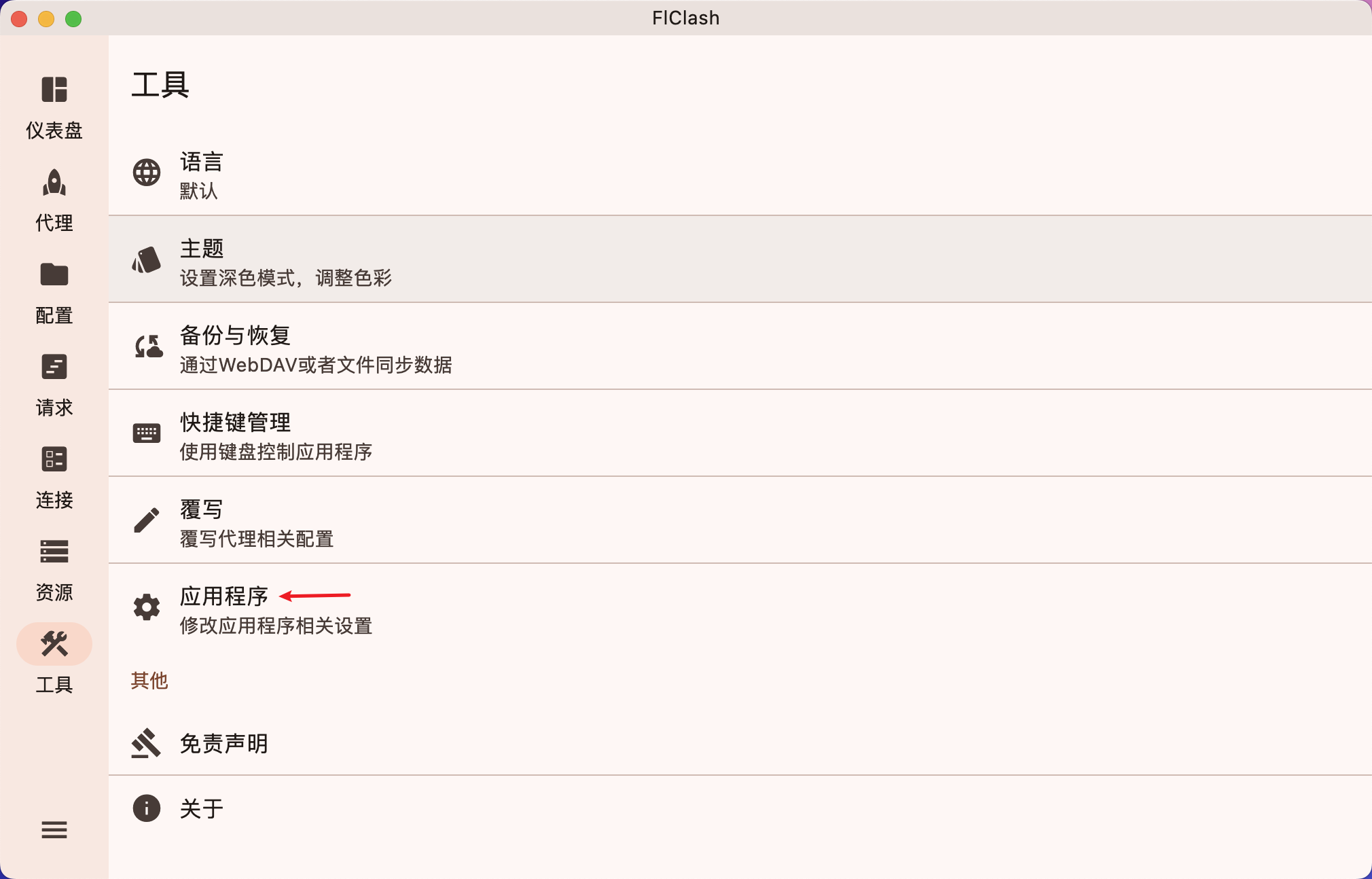
Task: Select the 语言 language option showing 默认
Action: [x=740, y=173]
